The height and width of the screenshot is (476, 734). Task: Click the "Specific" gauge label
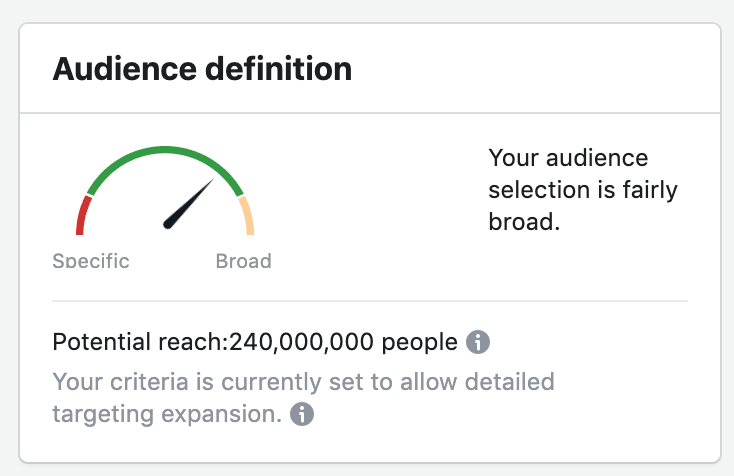coord(91,261)
